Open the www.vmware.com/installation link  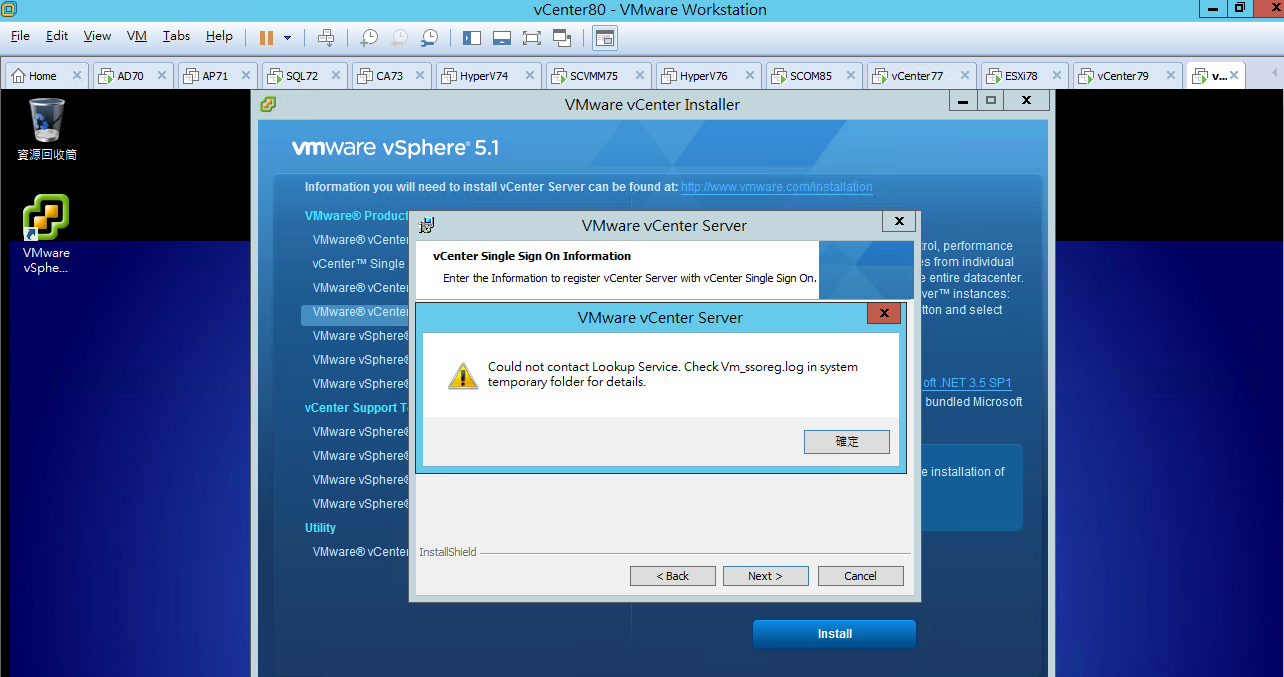coord(777,187)
